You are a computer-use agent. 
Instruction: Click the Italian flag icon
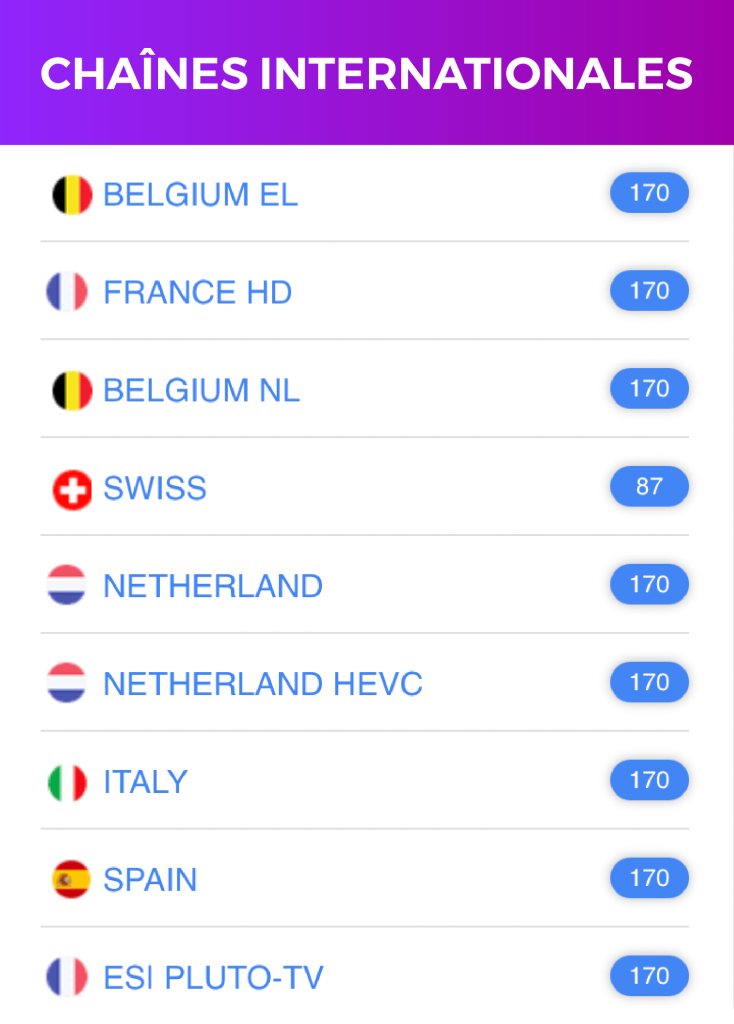(x=67, y=782)
